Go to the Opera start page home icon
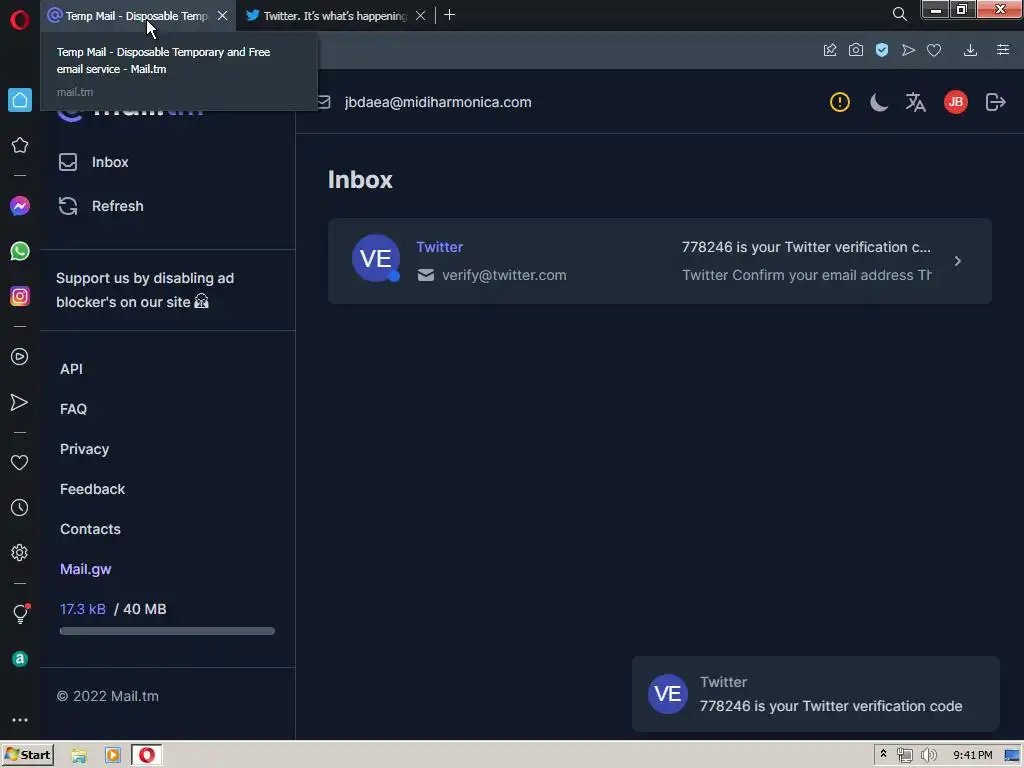1024x768 pixels. point(20,100)
